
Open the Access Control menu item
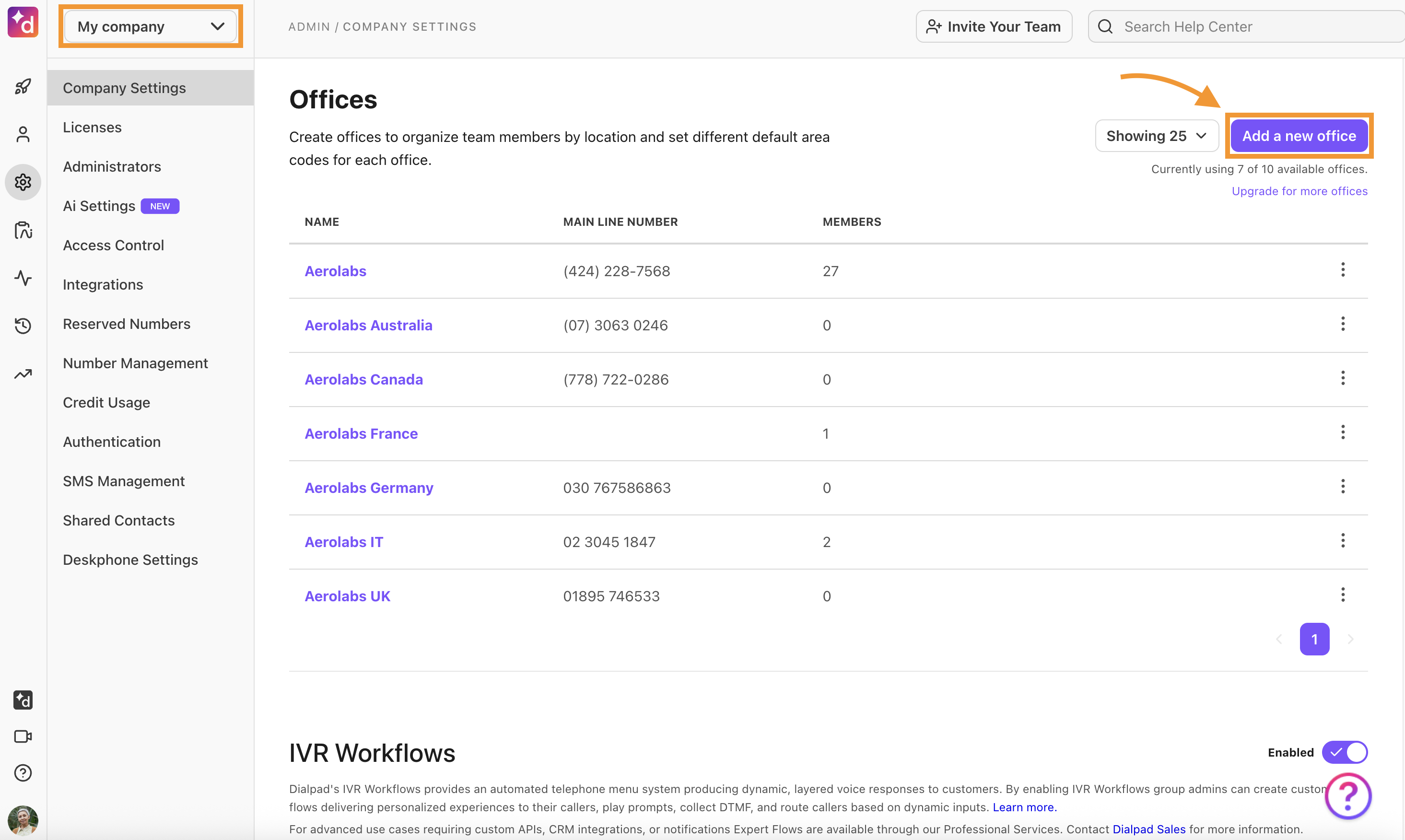point(151,245)
